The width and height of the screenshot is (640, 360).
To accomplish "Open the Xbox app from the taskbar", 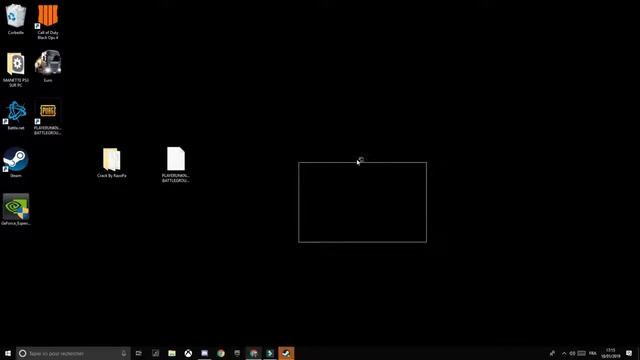I will point(188,353).
